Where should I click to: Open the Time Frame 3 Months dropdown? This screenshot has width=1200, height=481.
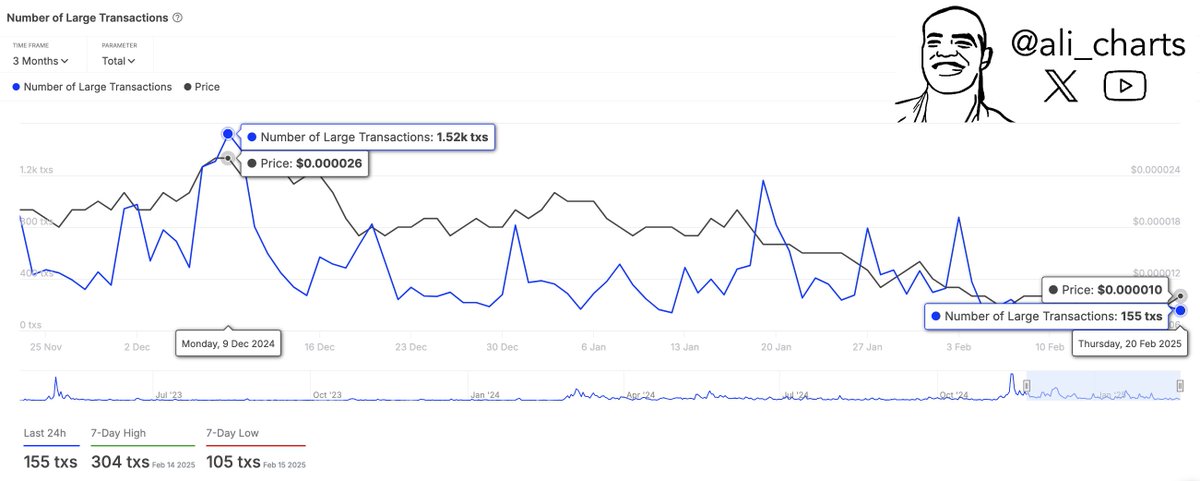[x=41, y=61]
